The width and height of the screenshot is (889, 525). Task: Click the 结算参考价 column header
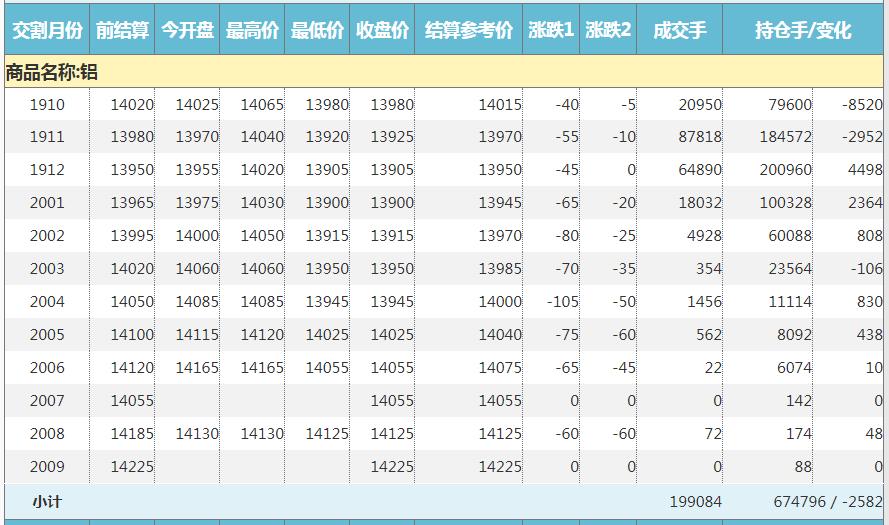pos(468,31)
